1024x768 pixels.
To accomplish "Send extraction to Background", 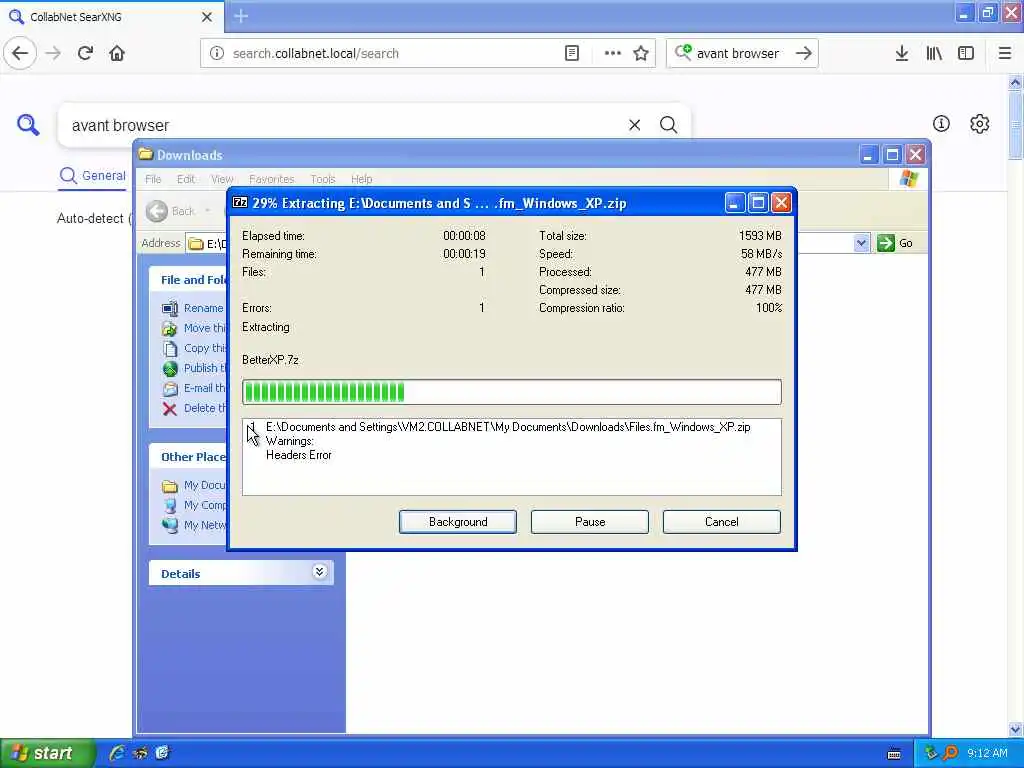I will click(x=458, y=522).
